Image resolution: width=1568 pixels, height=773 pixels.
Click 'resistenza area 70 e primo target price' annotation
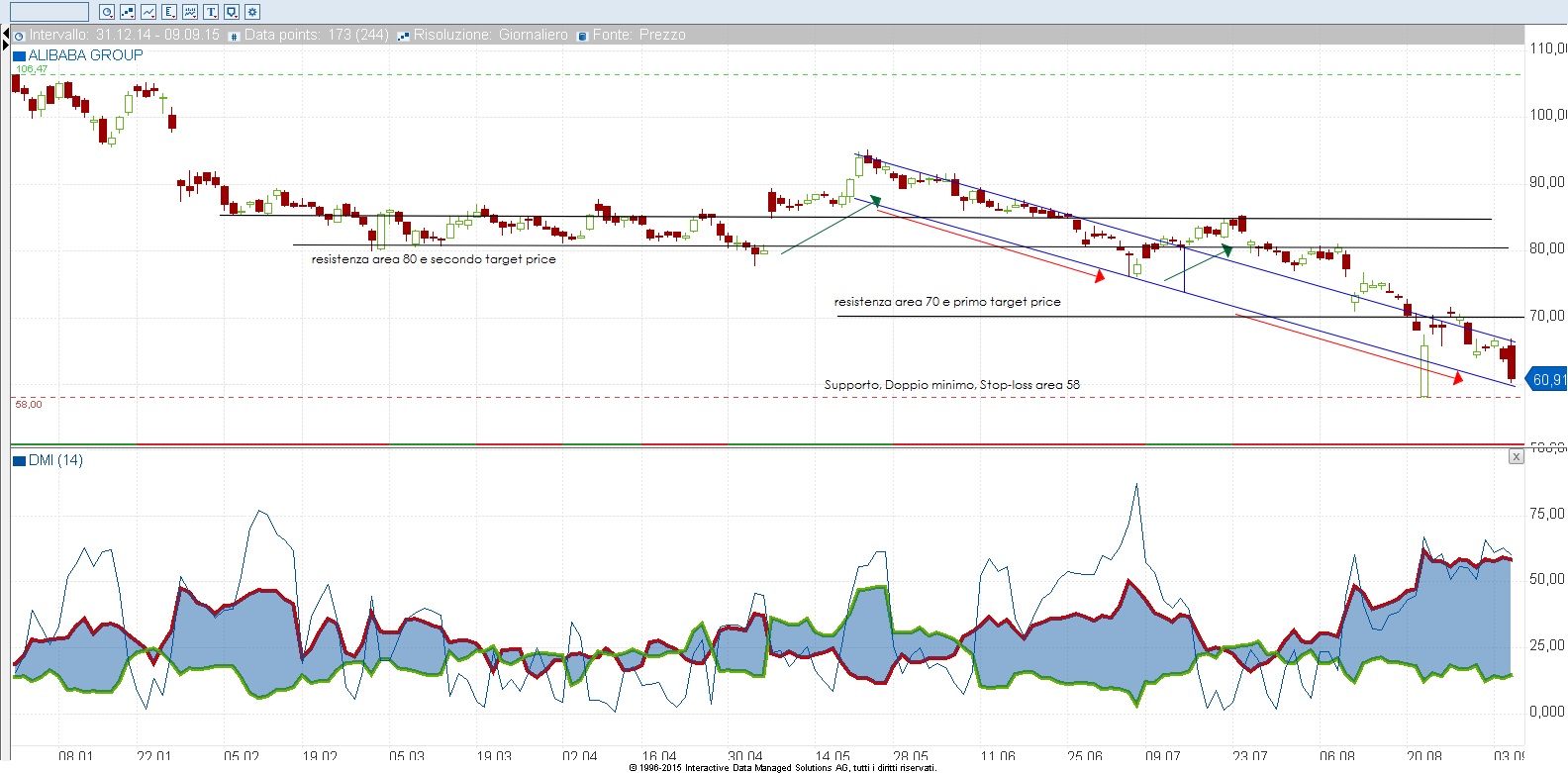click(x=947, y=302)
